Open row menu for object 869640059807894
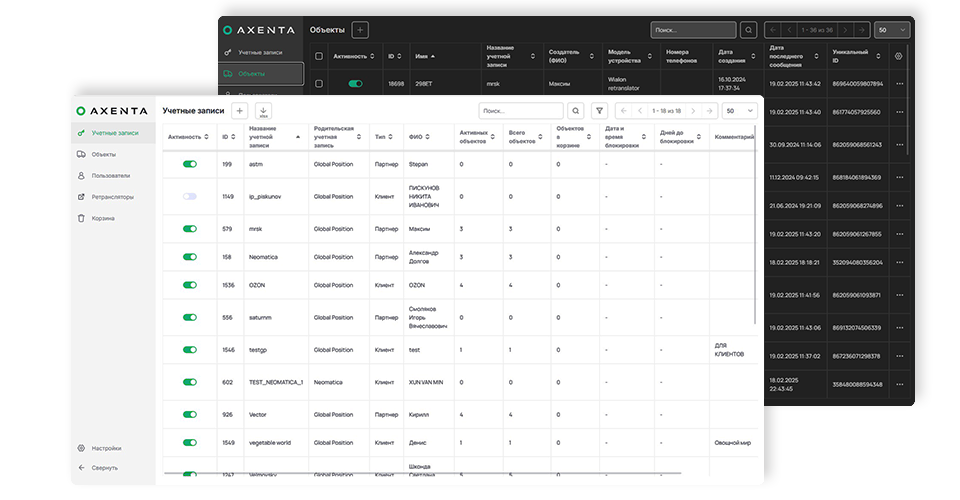 [899, 84]
